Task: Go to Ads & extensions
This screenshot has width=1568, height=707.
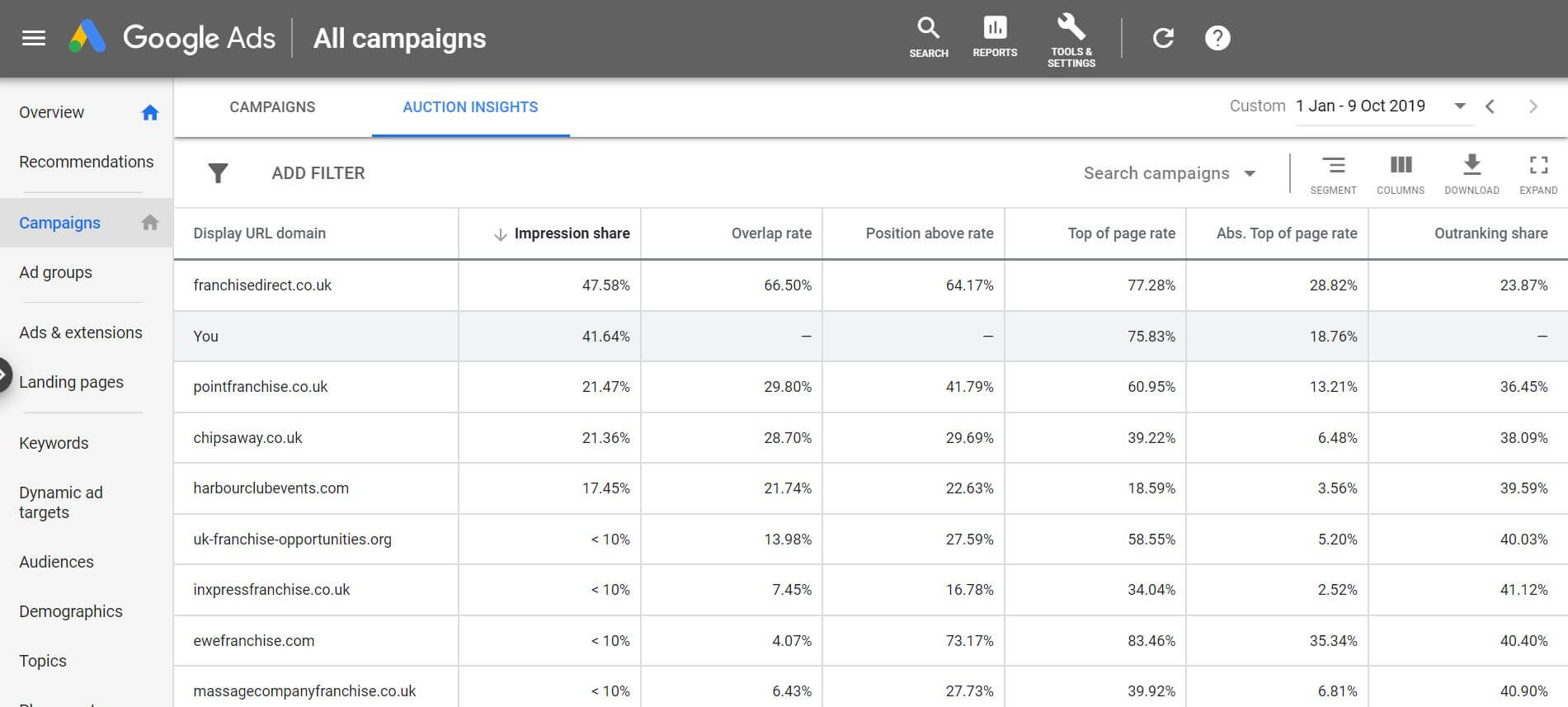Action: [81, 332]
